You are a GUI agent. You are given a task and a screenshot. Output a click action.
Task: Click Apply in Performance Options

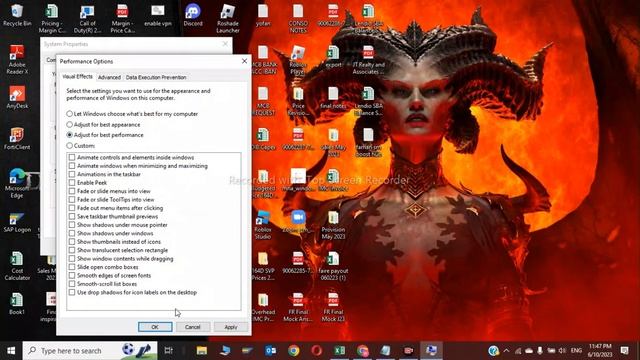pyautogui.click(x=231, y=327)
